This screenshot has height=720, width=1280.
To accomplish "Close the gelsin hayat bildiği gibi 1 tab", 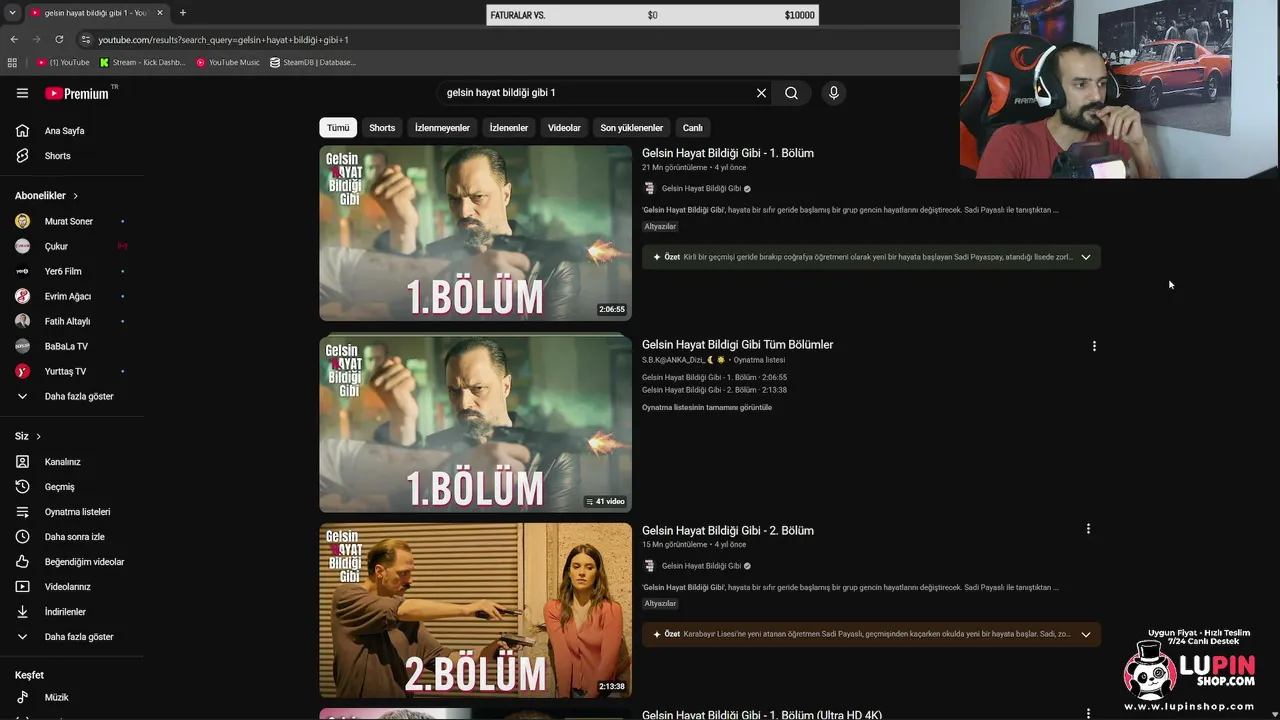I will (x=159, y=13).
